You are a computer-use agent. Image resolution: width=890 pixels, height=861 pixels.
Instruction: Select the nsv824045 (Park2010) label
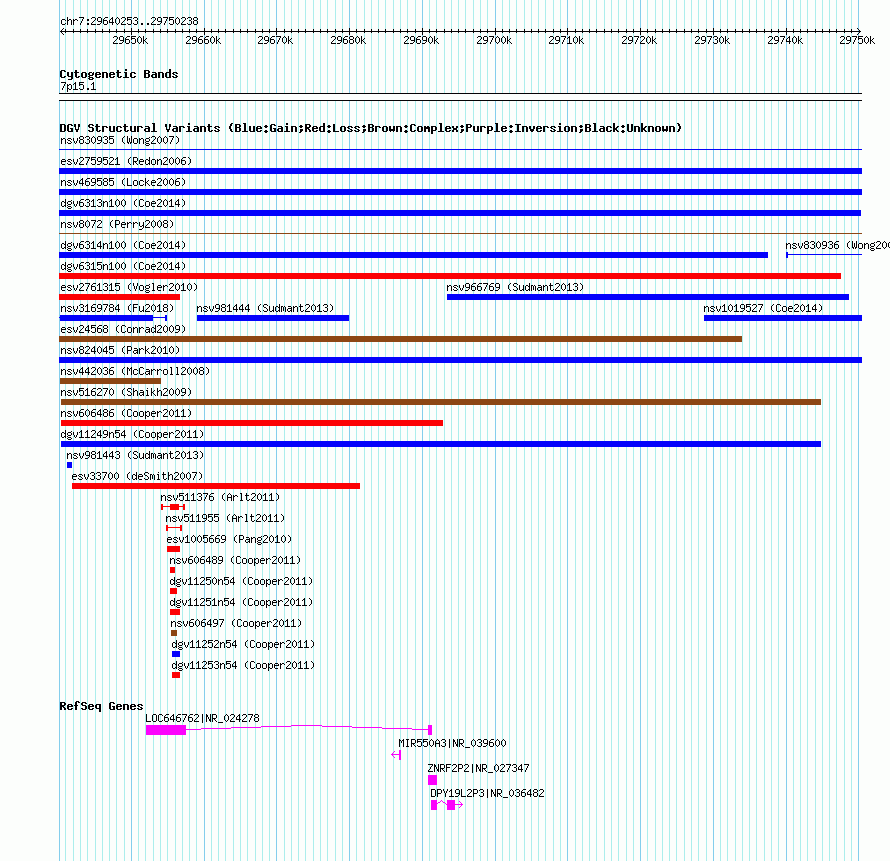tap(120, 350)
